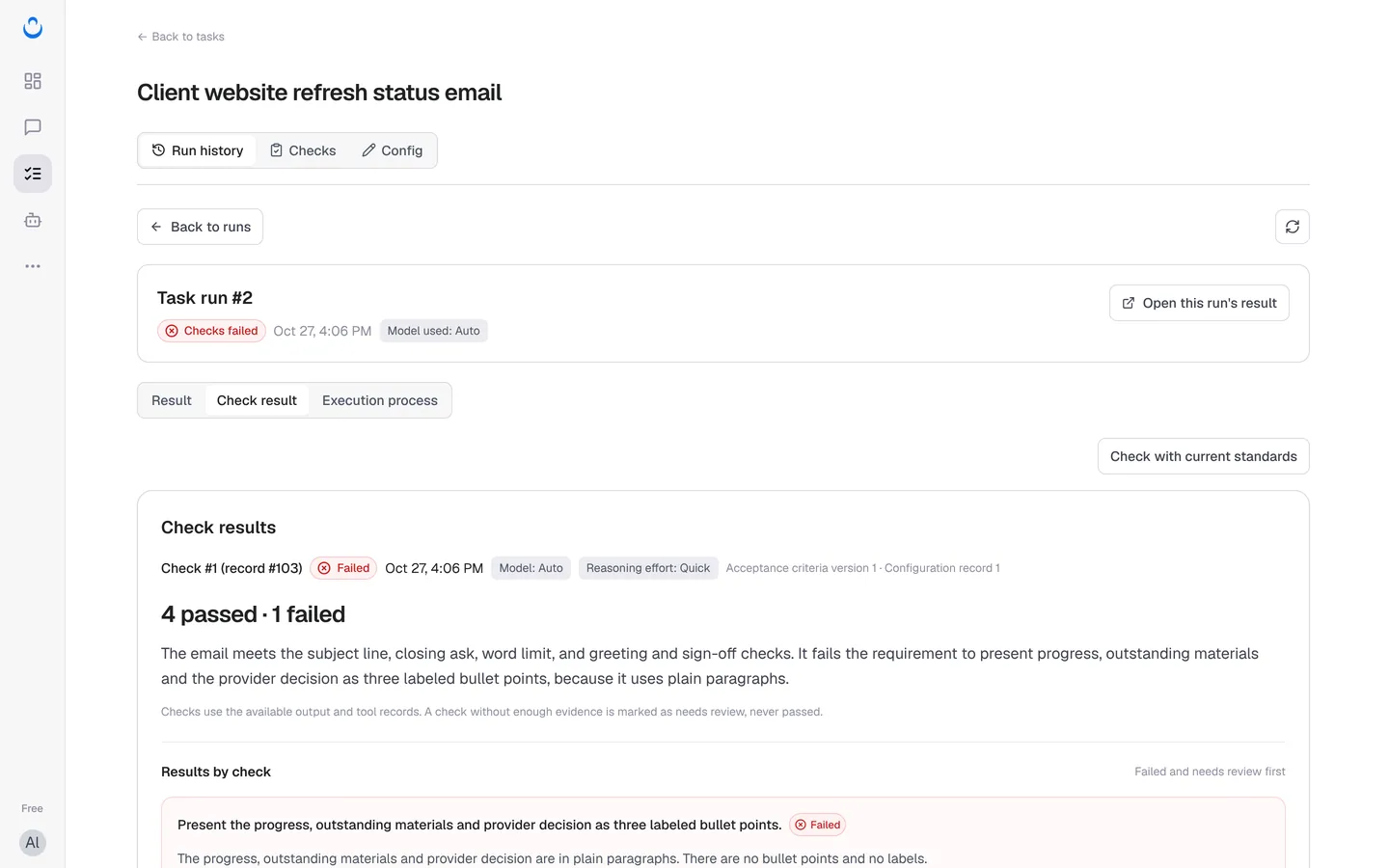Image resolution: width=1389 pixels, height=868 pixels.
Task: Click the Client website refresh status email title
Action: point(319,93)
